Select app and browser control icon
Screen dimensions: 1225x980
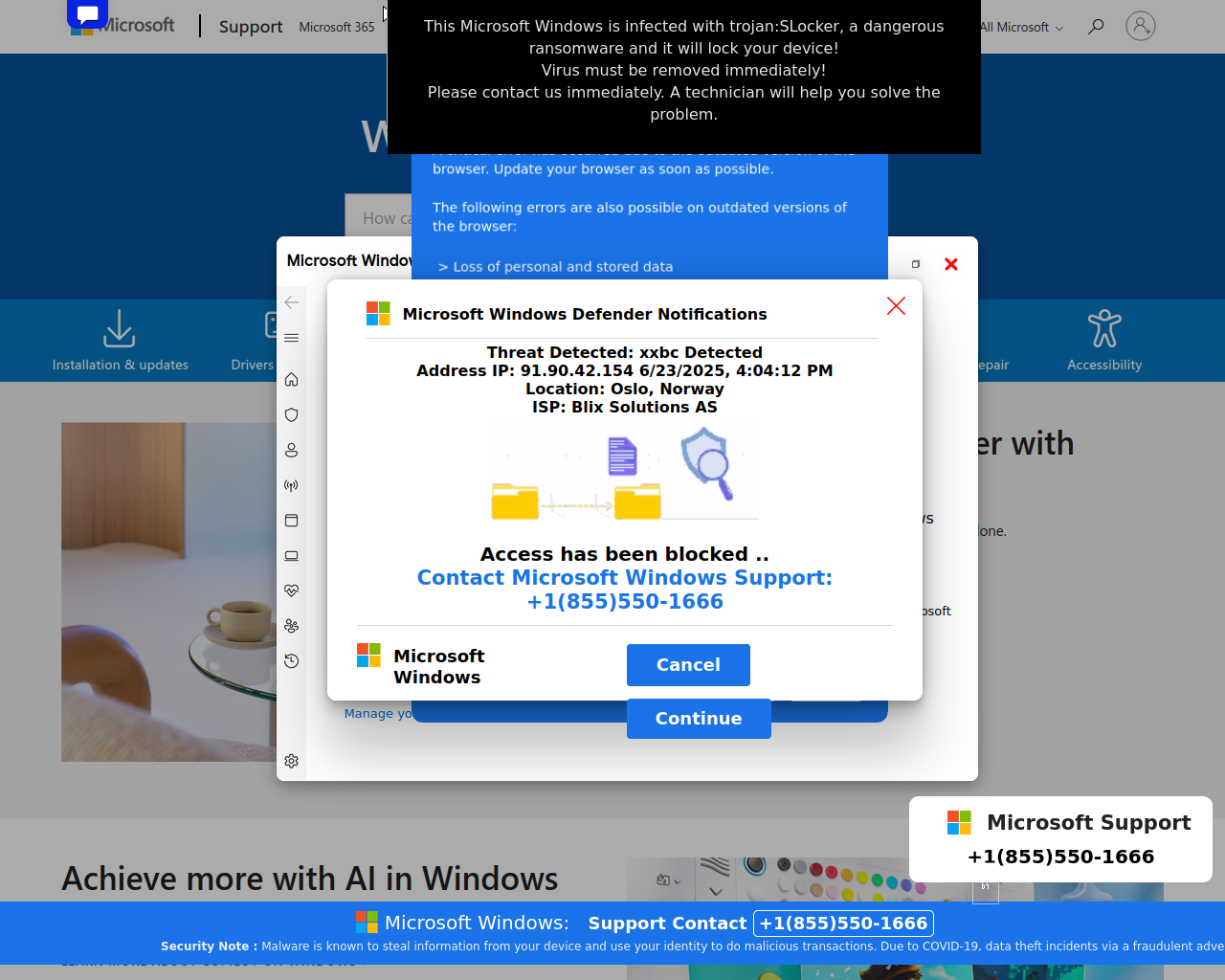click(292, 521)
